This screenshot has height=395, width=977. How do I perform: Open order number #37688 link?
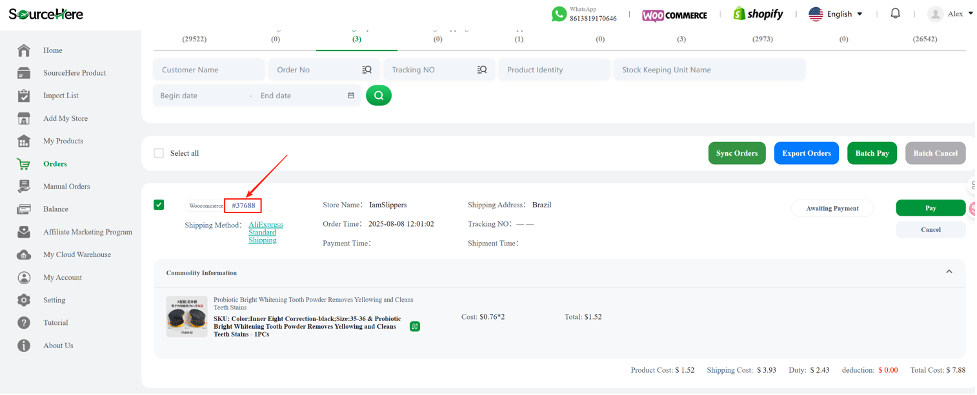(x=243, y=205)
